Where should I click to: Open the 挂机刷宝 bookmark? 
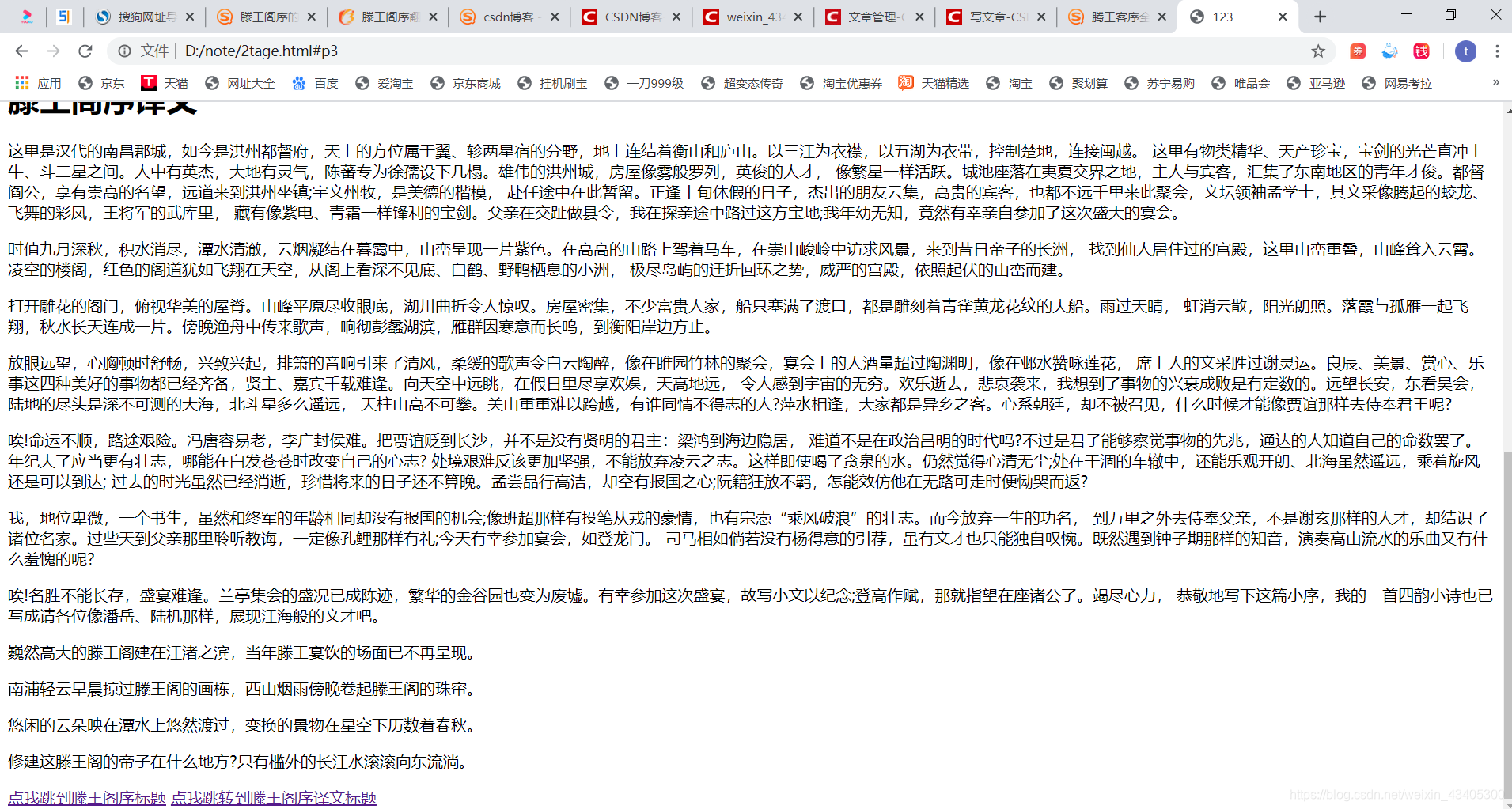click(552, 83)
